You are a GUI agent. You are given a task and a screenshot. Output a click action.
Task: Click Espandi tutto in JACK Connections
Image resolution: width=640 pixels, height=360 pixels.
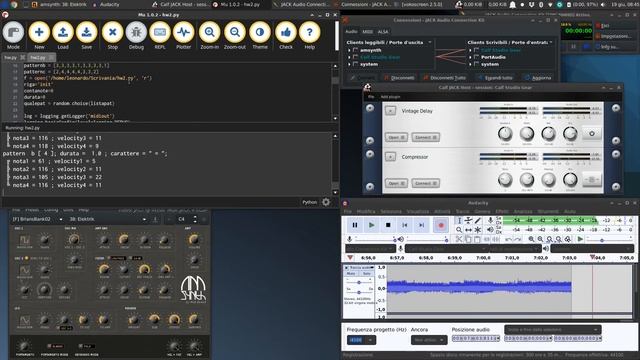pyautogui.click(x=495, y=78)
